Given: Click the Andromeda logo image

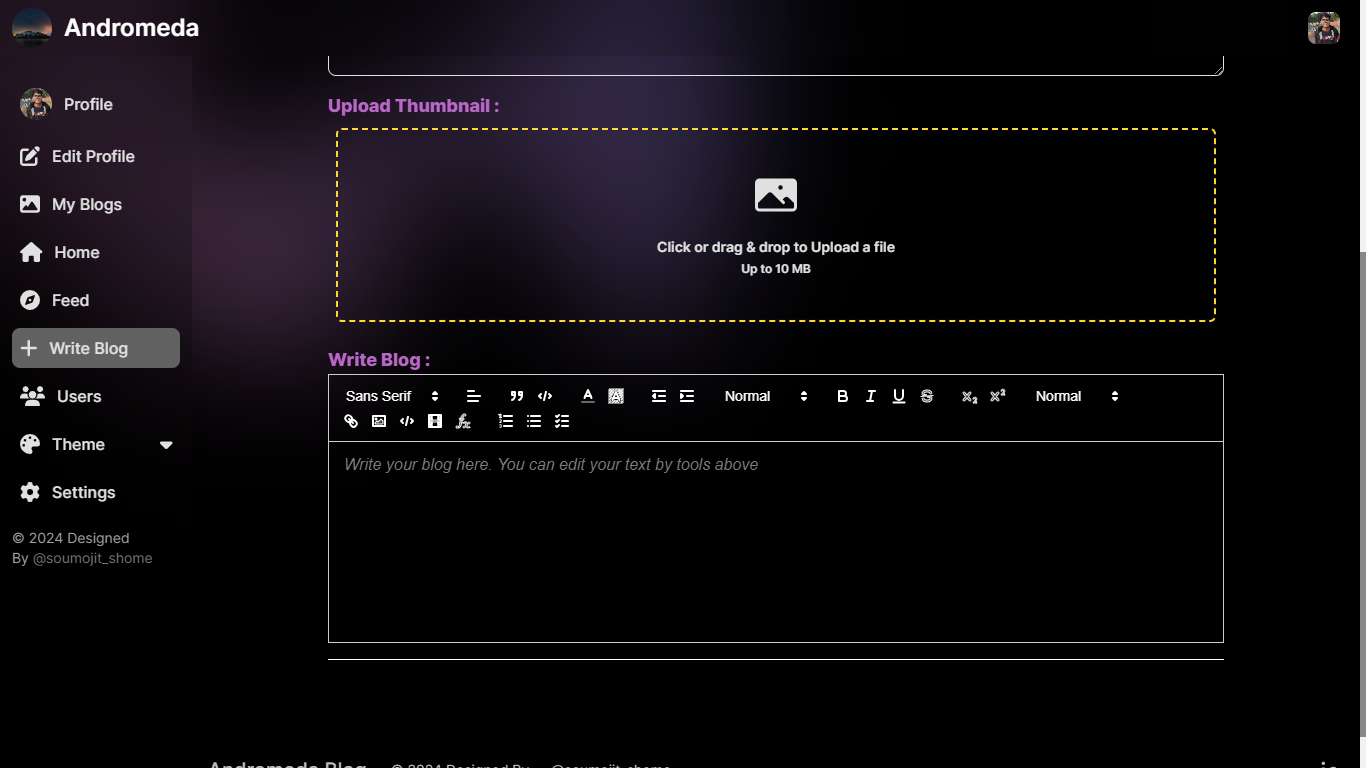Looking at the screenshot, I should pyautogui.click(x=32, y=28).
